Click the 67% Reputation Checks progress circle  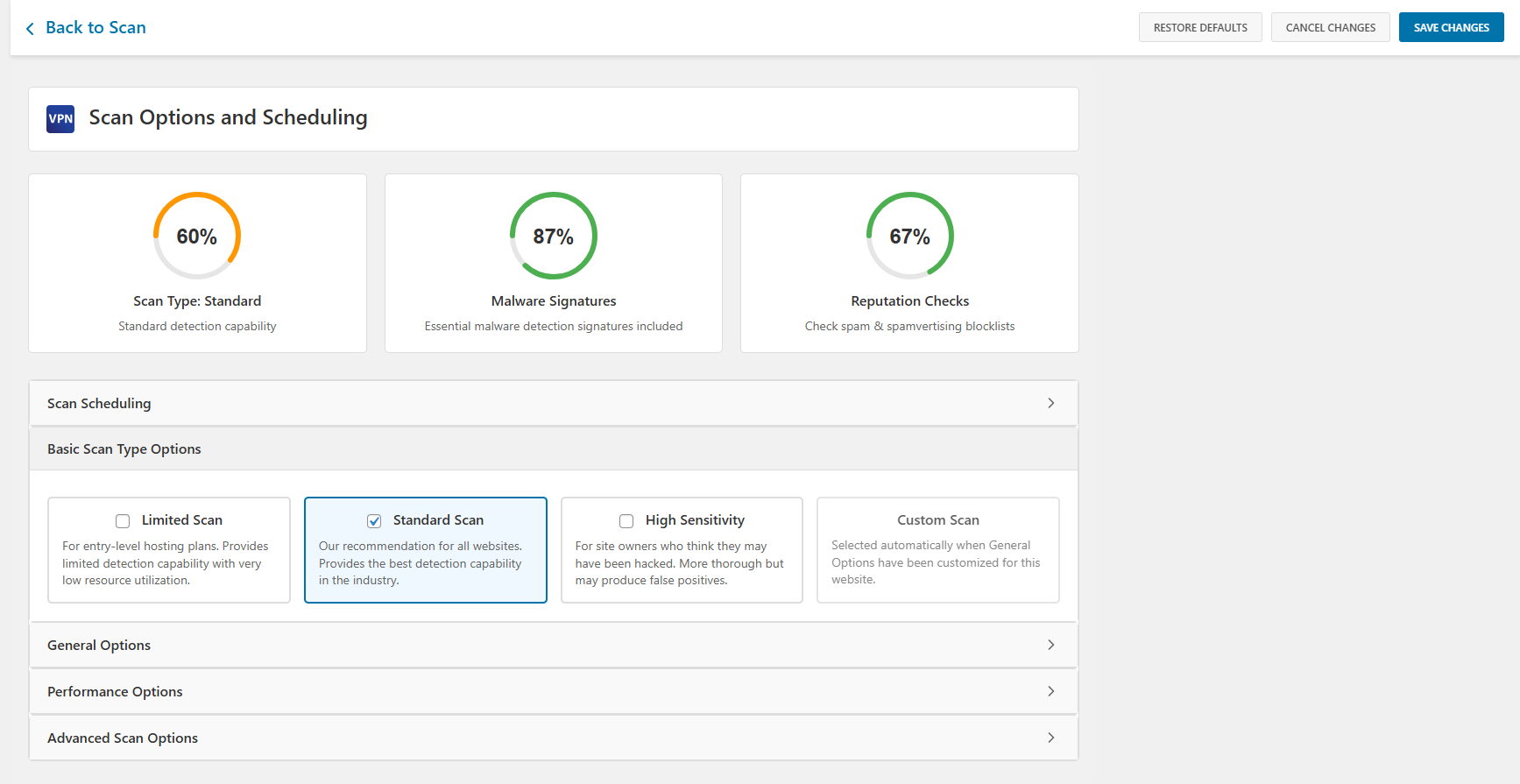[910, 236]
